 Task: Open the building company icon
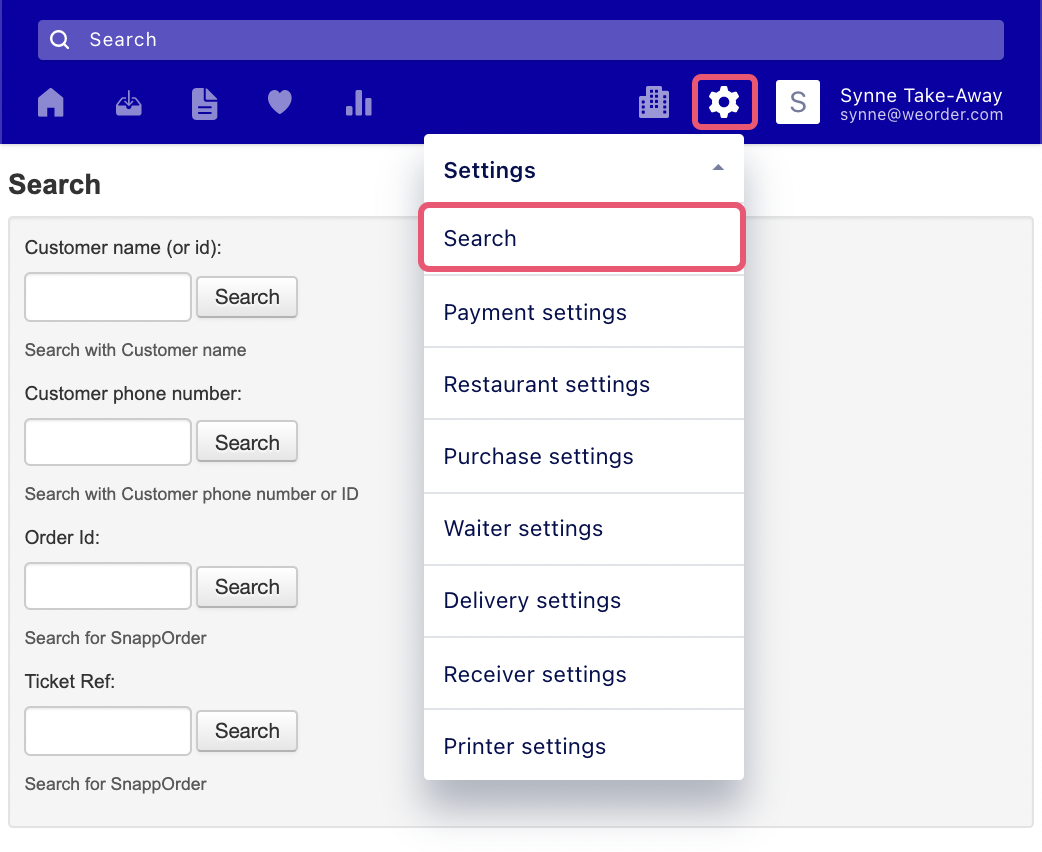pos(654,102)
